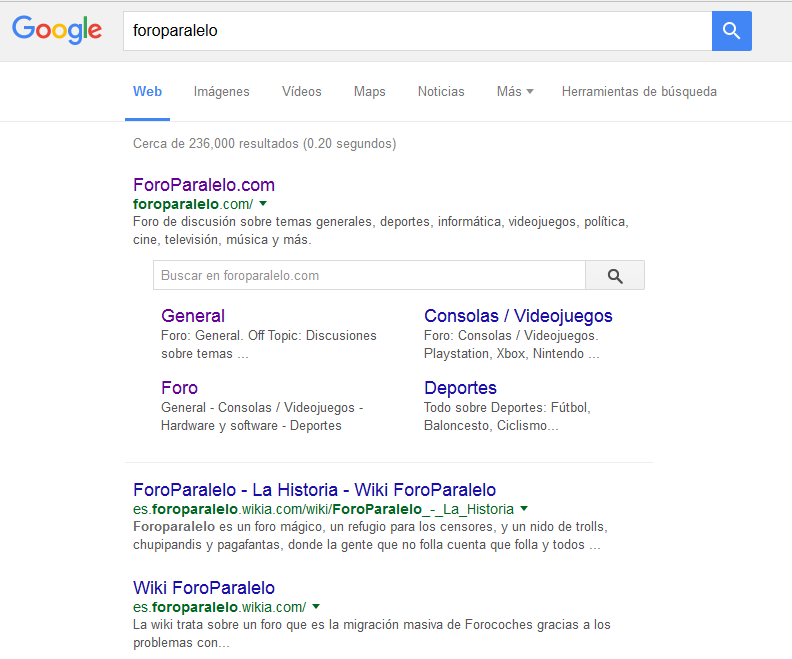Click the 'La wiki trata sobre un foro' snippet
792x659 pixels.
(372, 633)
